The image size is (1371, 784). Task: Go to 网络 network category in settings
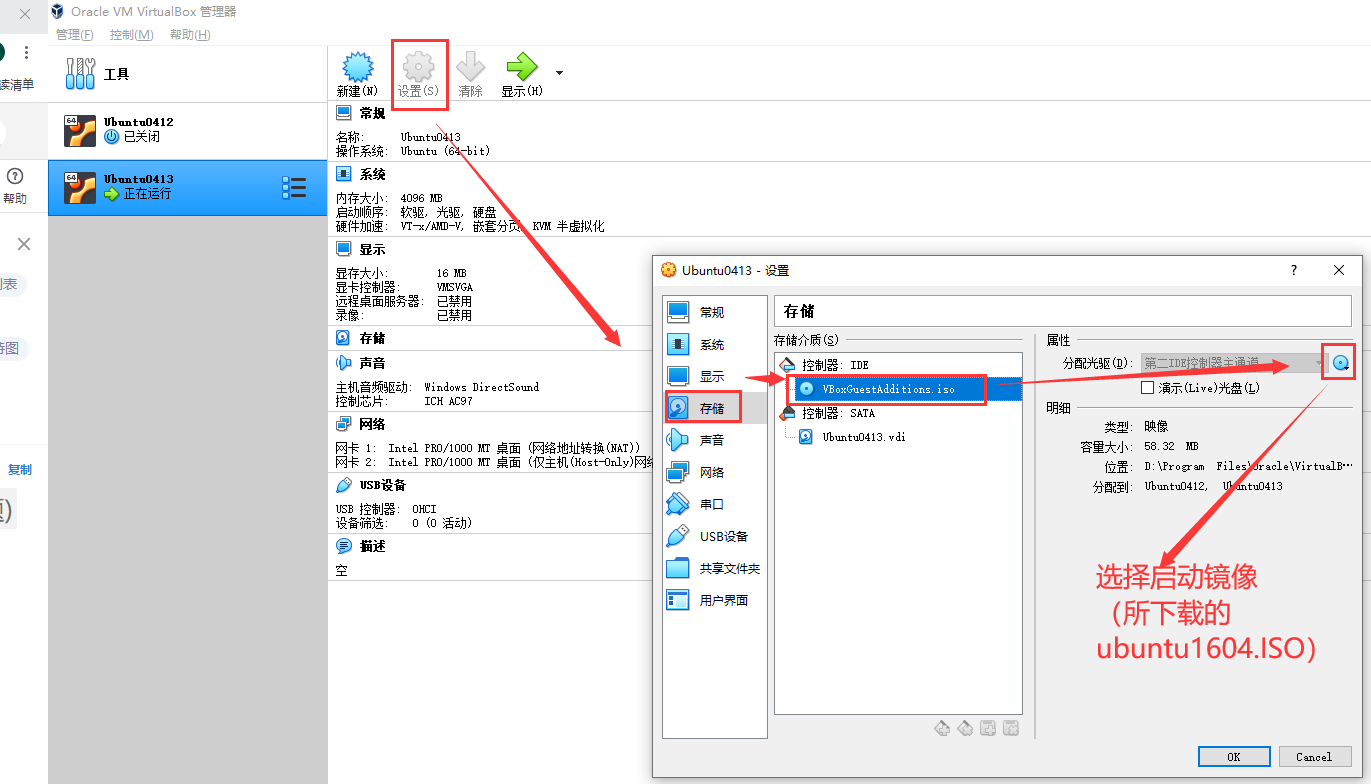(x=715, y=472)
